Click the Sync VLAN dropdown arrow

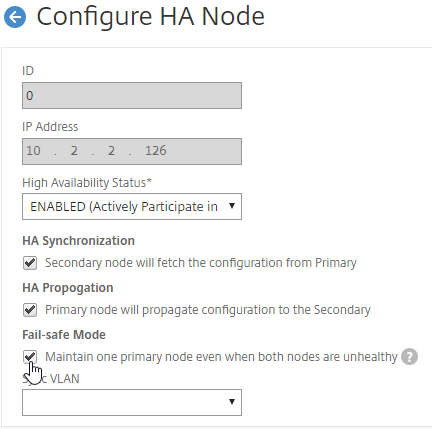(232, 402)
